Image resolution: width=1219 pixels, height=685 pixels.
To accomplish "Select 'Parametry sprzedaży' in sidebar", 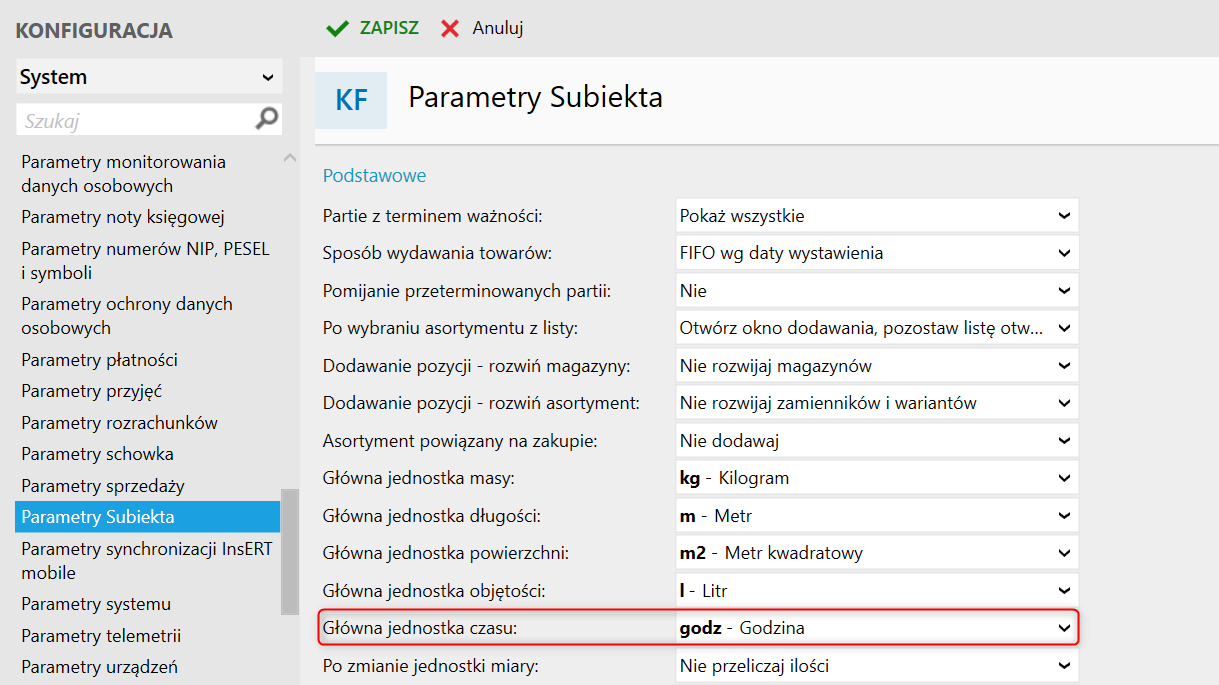I will (103, 486).
